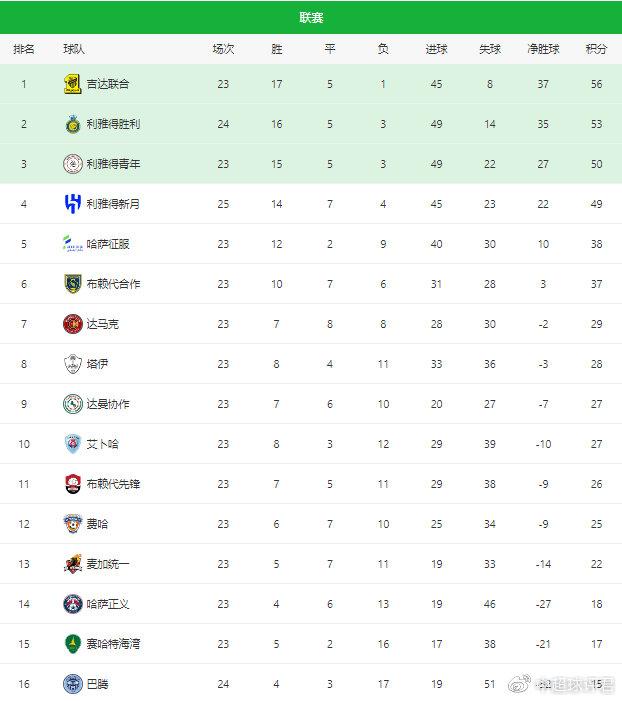This screenshot has width=622, height=701.
Task: Click the 利雅得胜利 team crest
Action: 72,124
